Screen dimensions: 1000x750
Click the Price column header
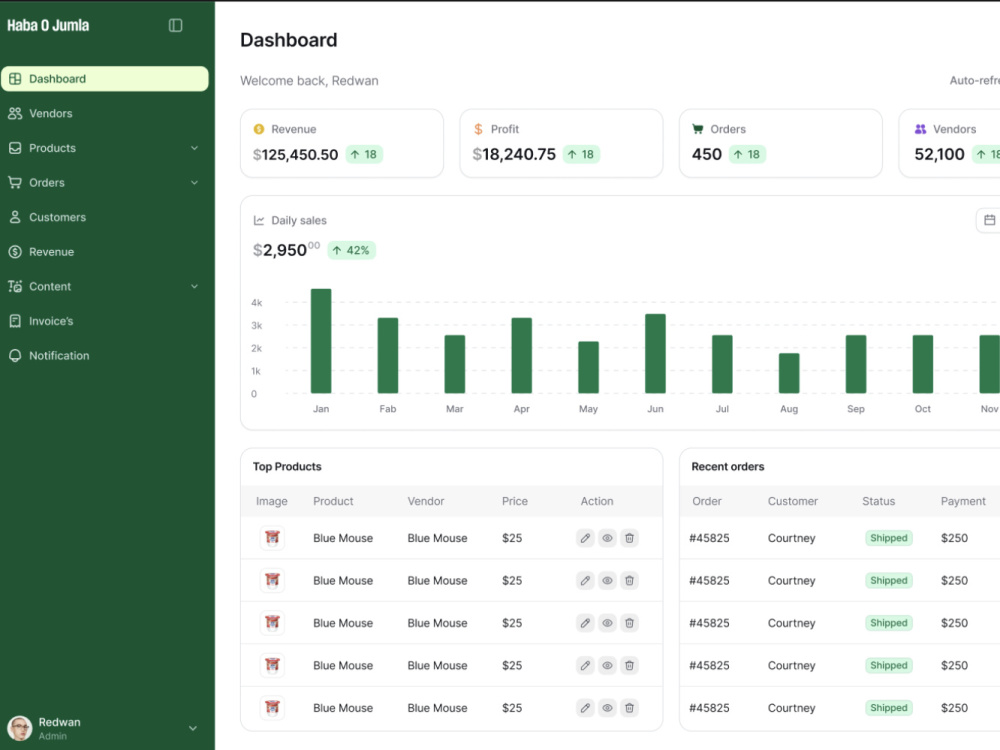tap(515, 501)
